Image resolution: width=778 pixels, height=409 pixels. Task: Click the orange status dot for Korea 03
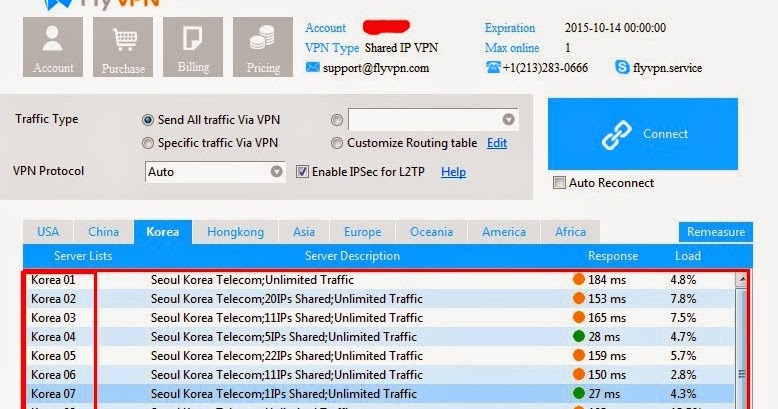579,317
